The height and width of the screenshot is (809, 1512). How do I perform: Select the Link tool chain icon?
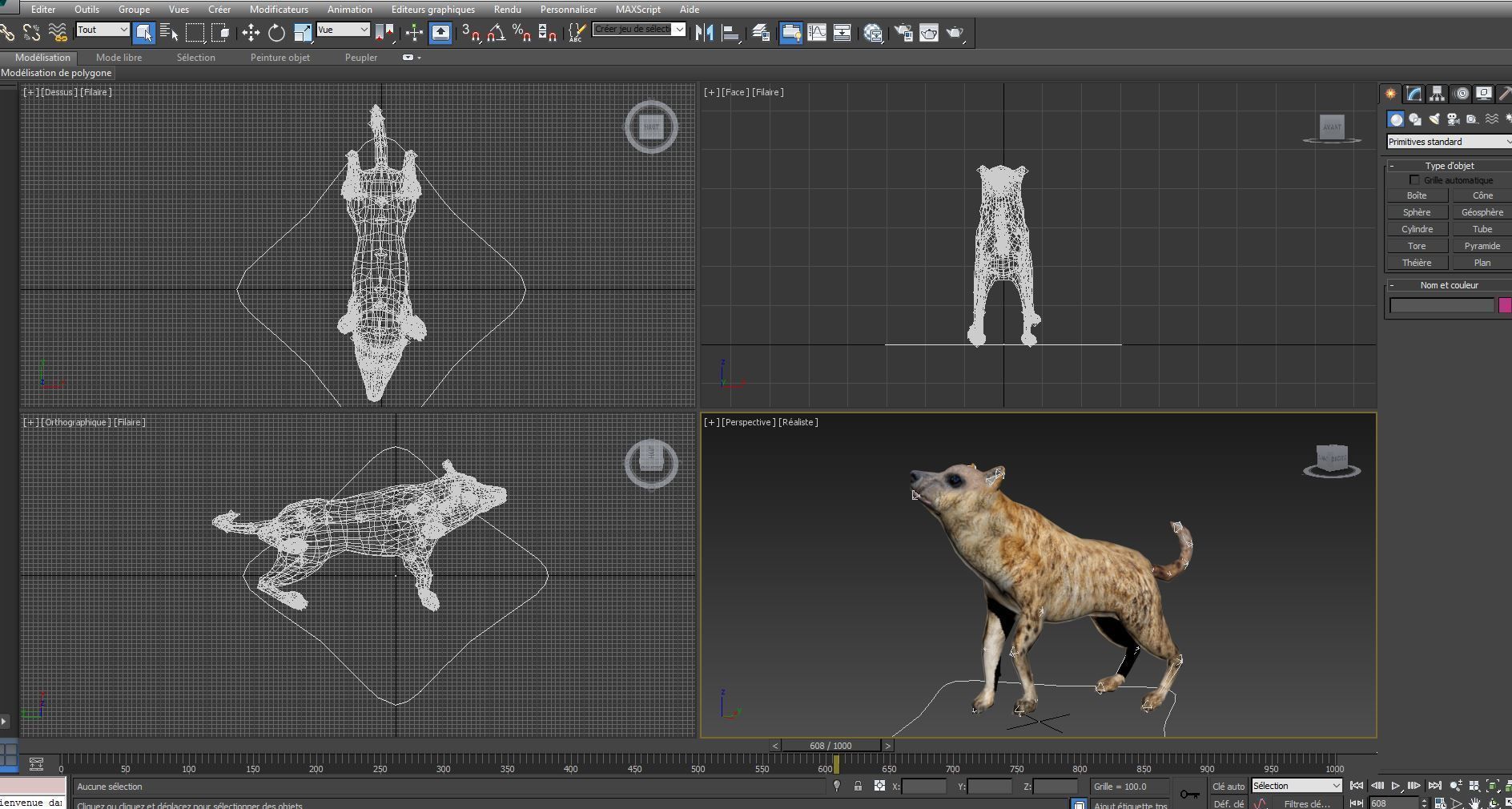point(6,32)
